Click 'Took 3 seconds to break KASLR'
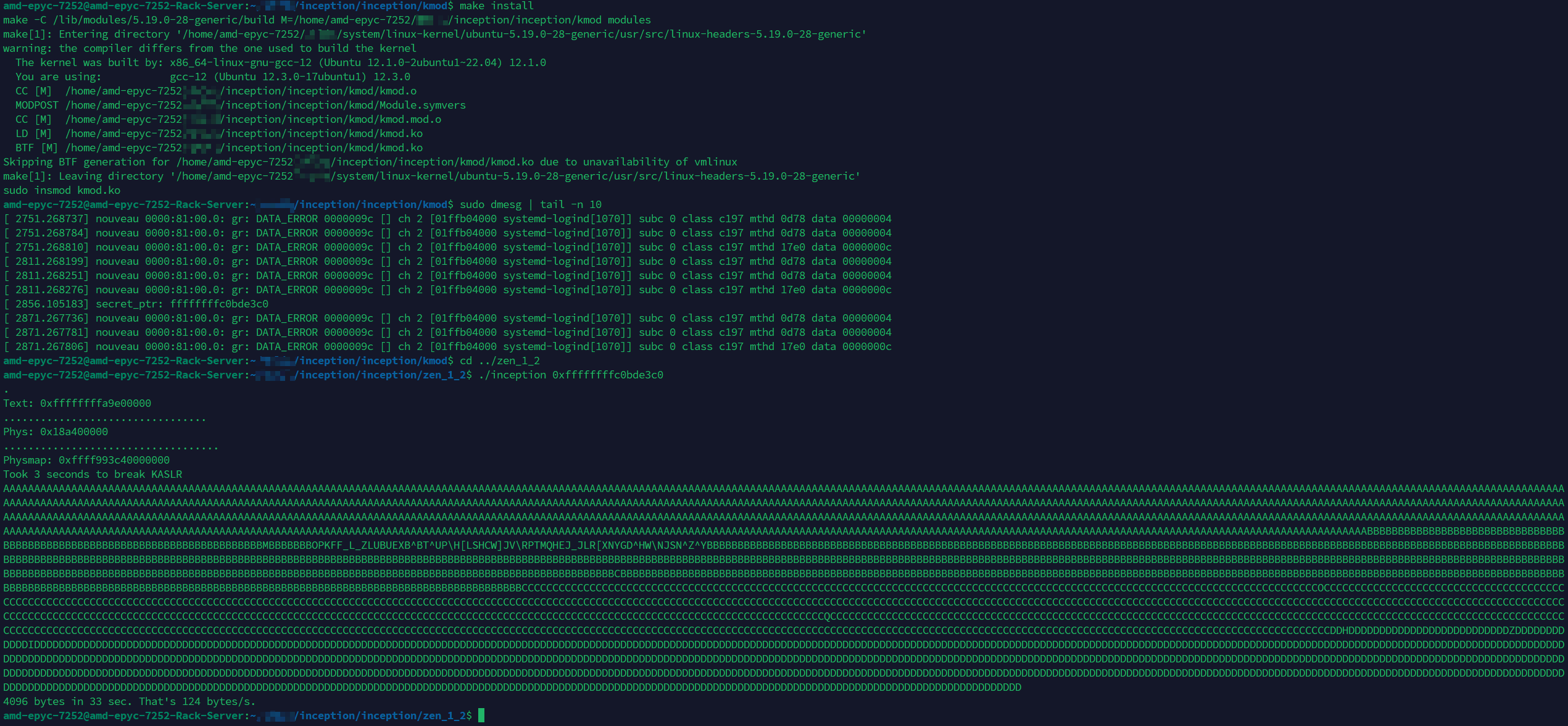This screenshot has width=1568, height=726. coord(93,474)
